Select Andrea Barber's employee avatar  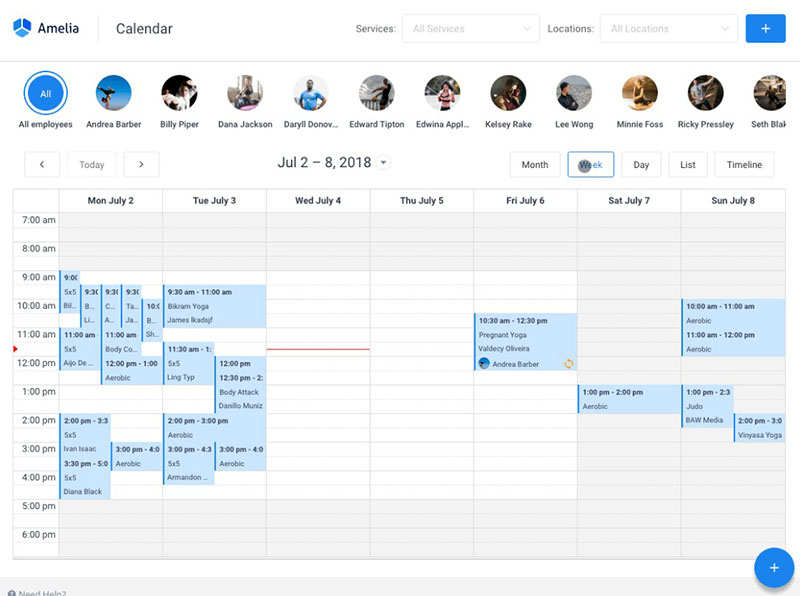point(113,93)
